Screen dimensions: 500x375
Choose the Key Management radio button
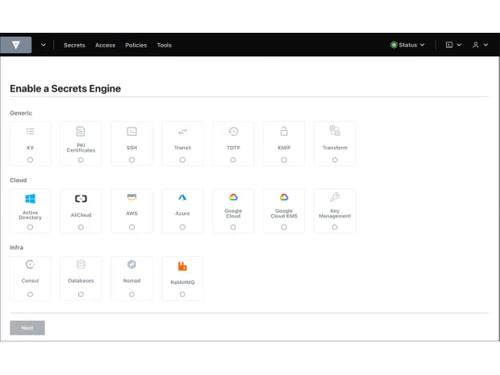pos(335,227)
